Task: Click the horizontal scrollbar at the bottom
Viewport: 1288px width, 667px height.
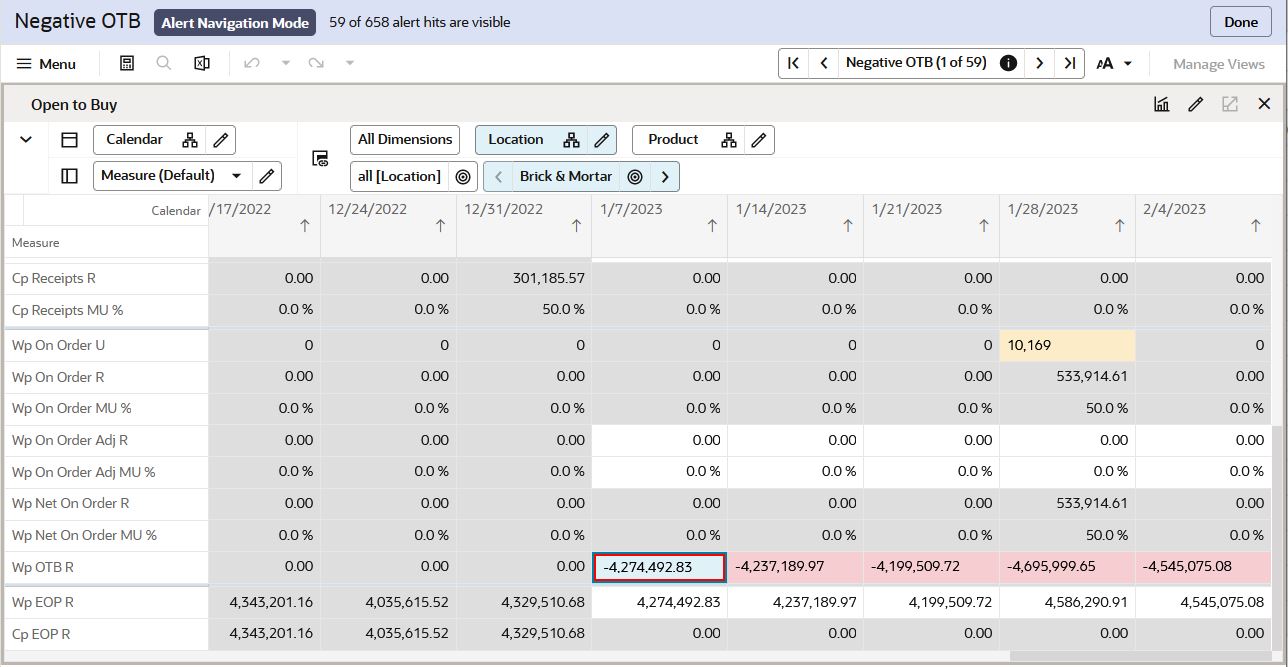Action: pyautogui.click(x=1140, y=656)
